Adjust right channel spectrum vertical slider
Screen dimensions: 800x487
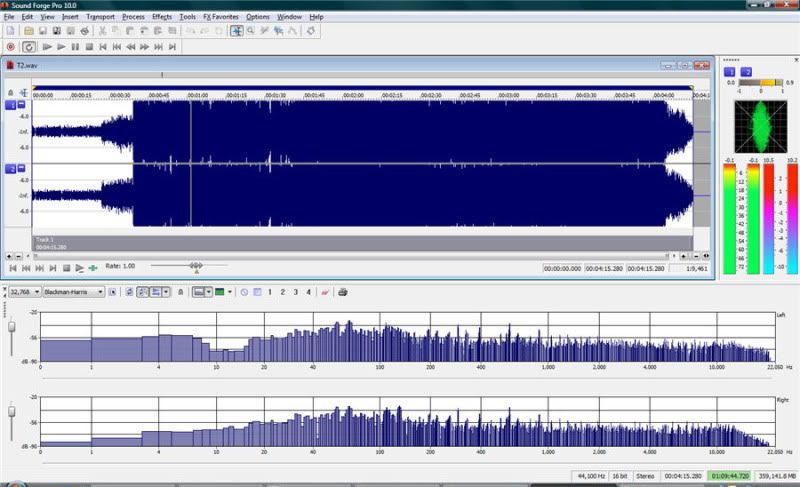(12, 411)
